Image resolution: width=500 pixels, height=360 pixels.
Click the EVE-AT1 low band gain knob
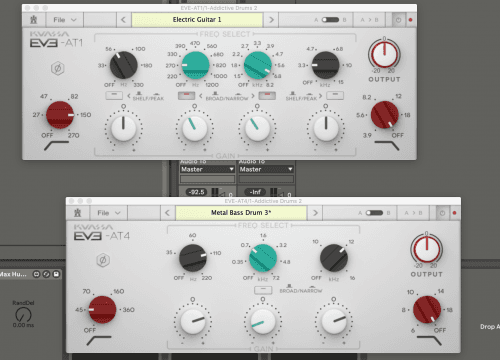click(x=123, y=128)
